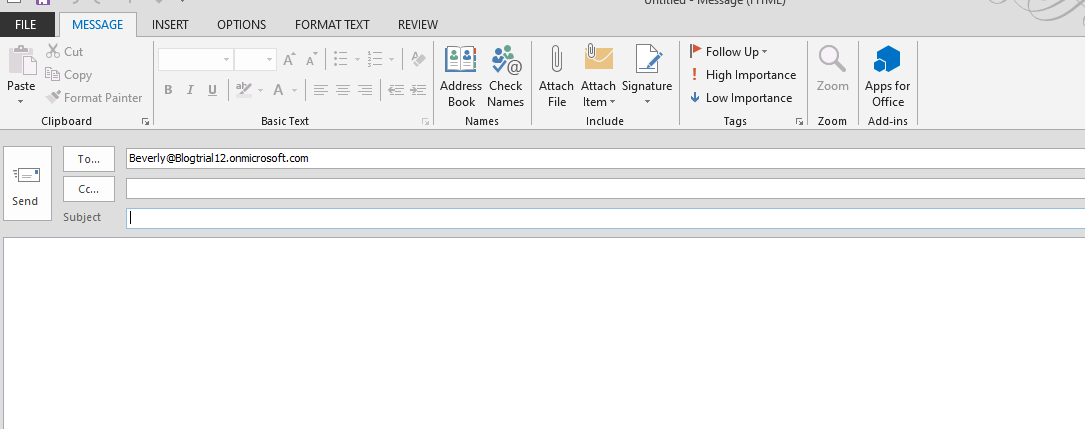The height and width of the screenshot is (429, 1085).
Task: Open the Tags dialog launcher
Action: point(799,121)
